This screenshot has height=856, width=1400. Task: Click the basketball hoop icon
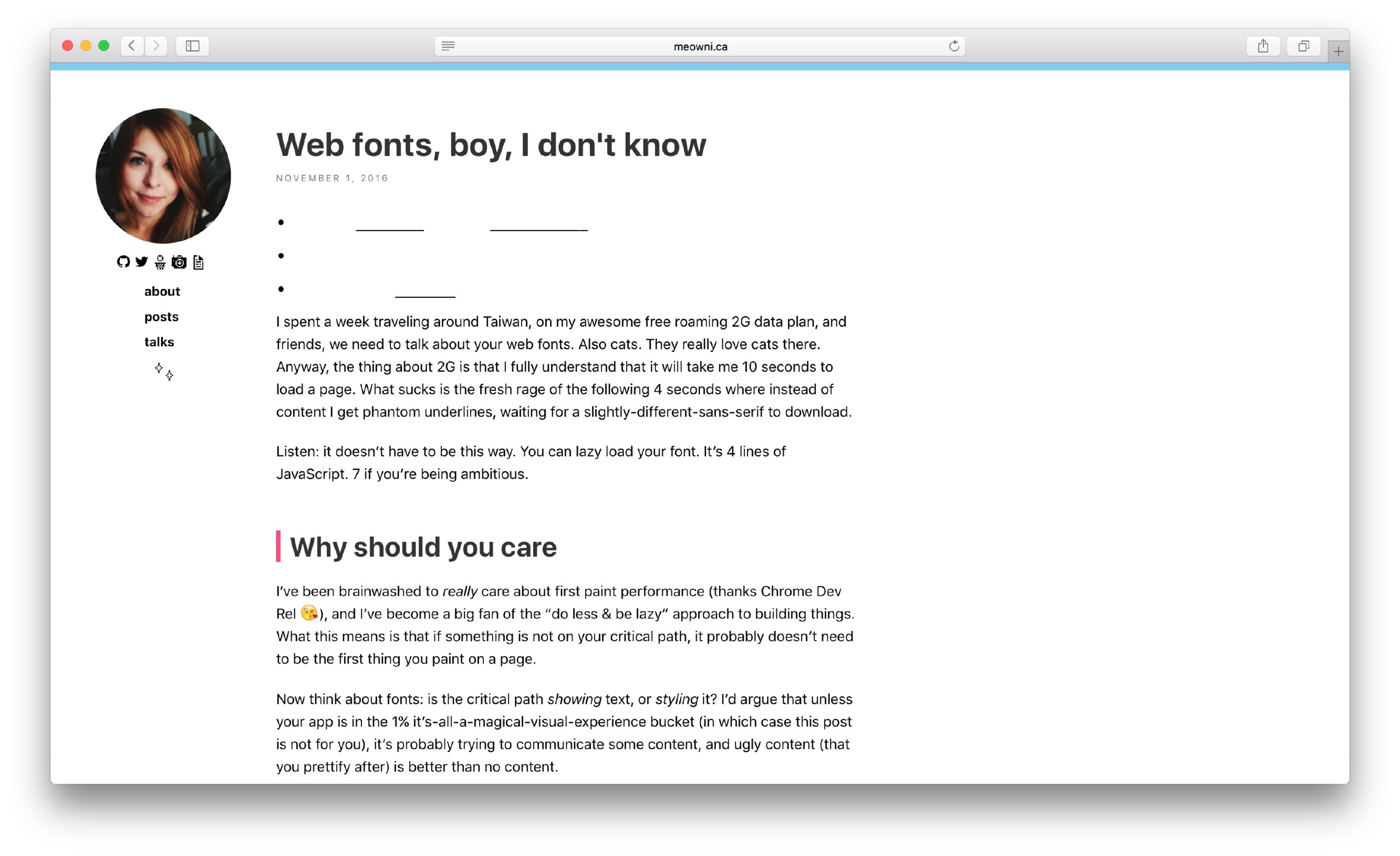coord(160,262)
